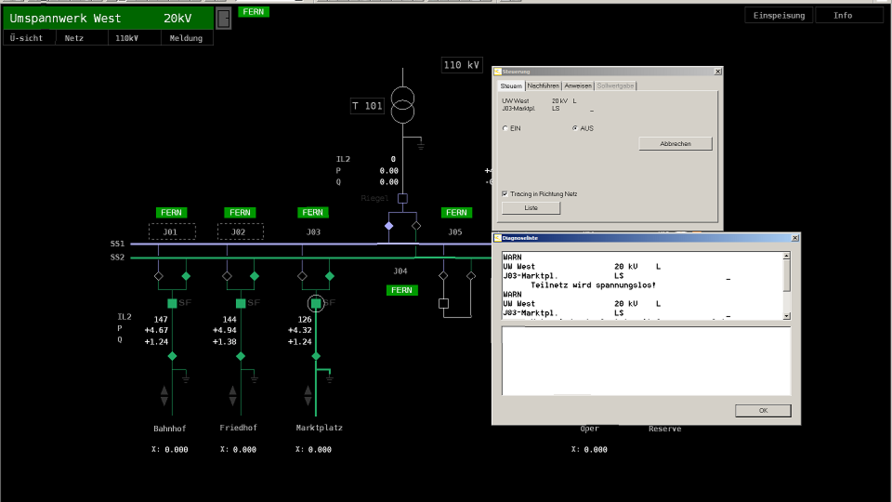
Task: Click the door icon beside the station title
Action: point(224,18)
